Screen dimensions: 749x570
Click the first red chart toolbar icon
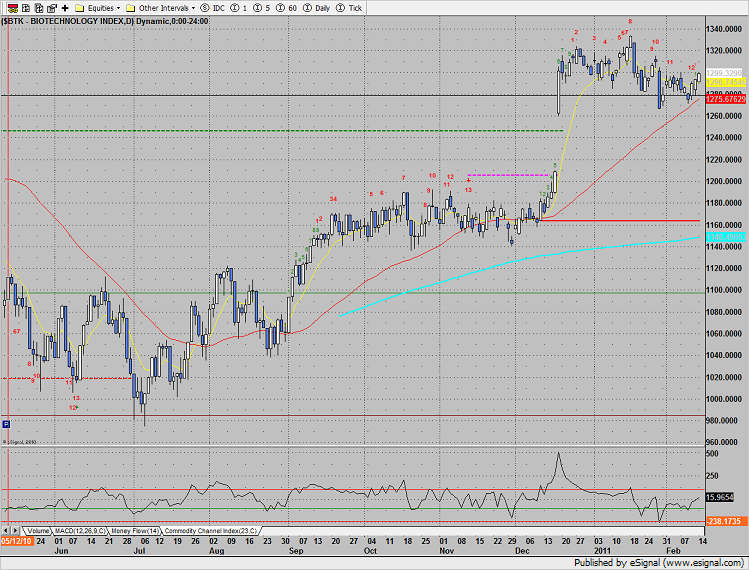point(9,7)
